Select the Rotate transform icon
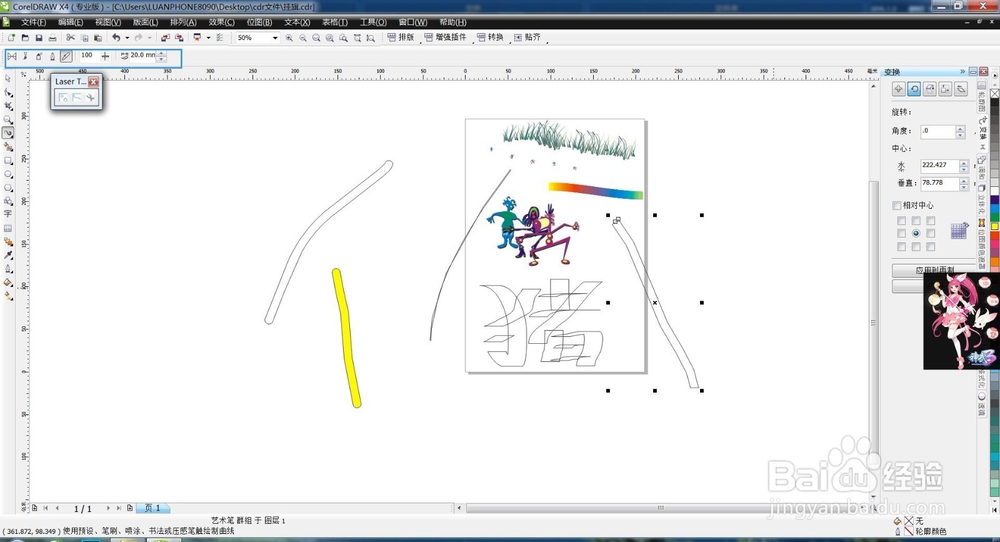Viewport: 1000px width, 542px height. pyautogui.click(x=914, y=89)
